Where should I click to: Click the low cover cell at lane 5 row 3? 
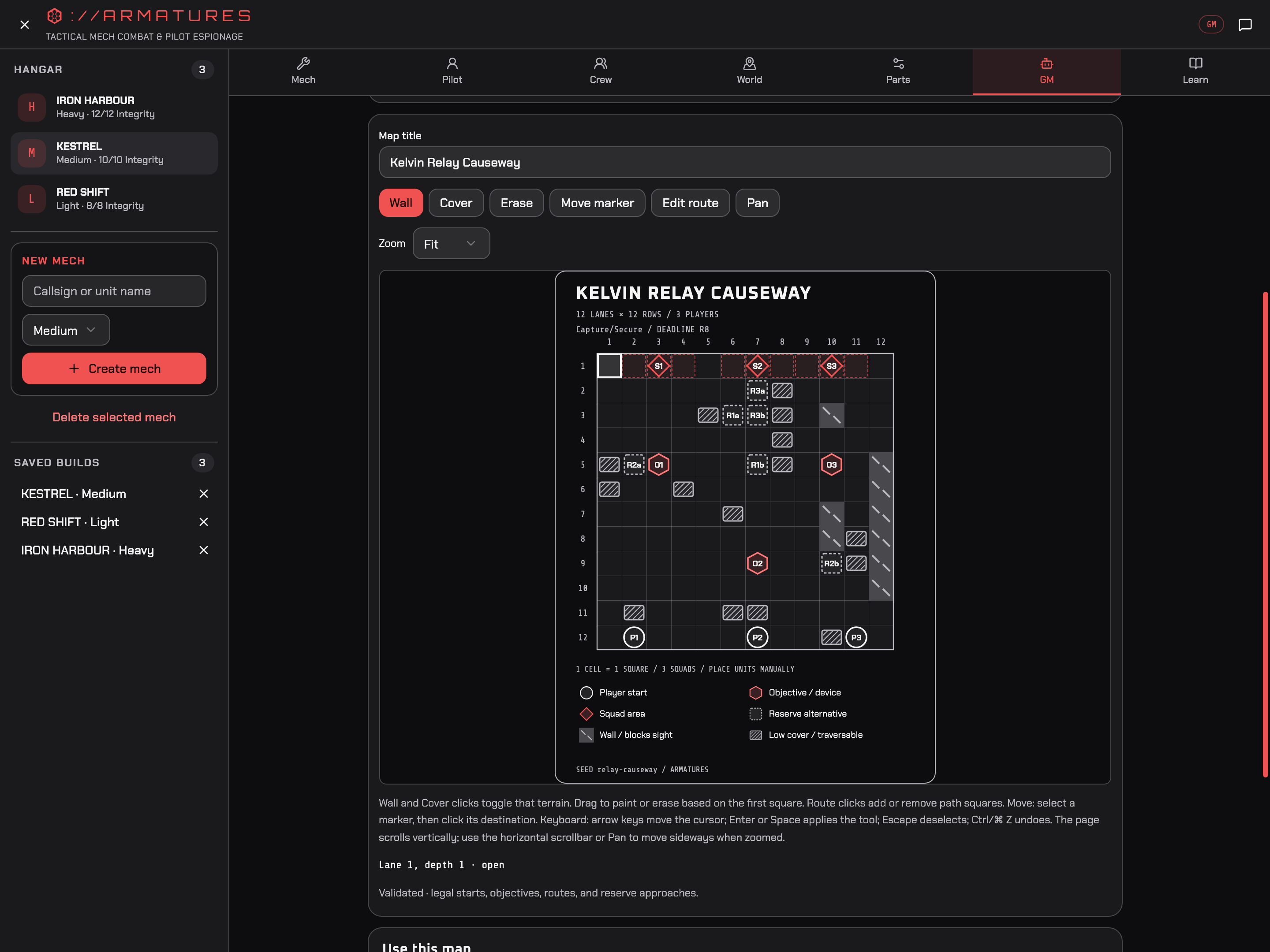coord(708,416)
